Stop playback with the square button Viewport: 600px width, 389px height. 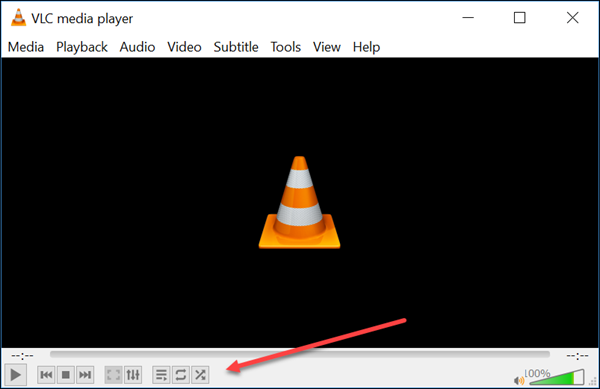click(65, 375)
